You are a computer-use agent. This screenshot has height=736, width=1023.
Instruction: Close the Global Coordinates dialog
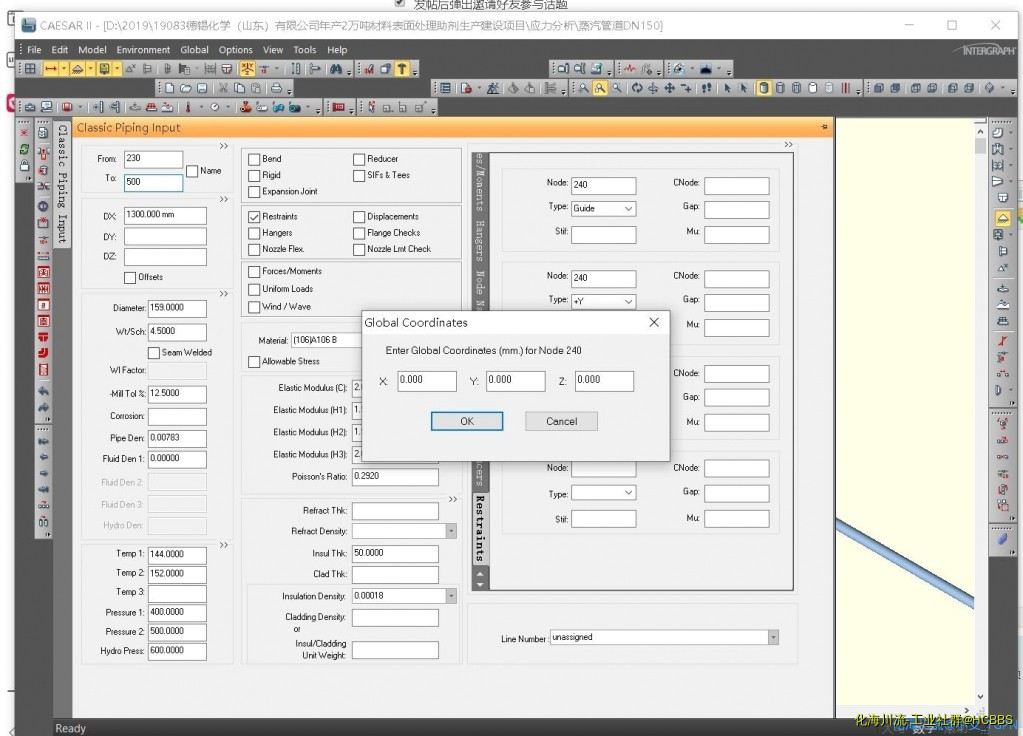click(654, 322)
